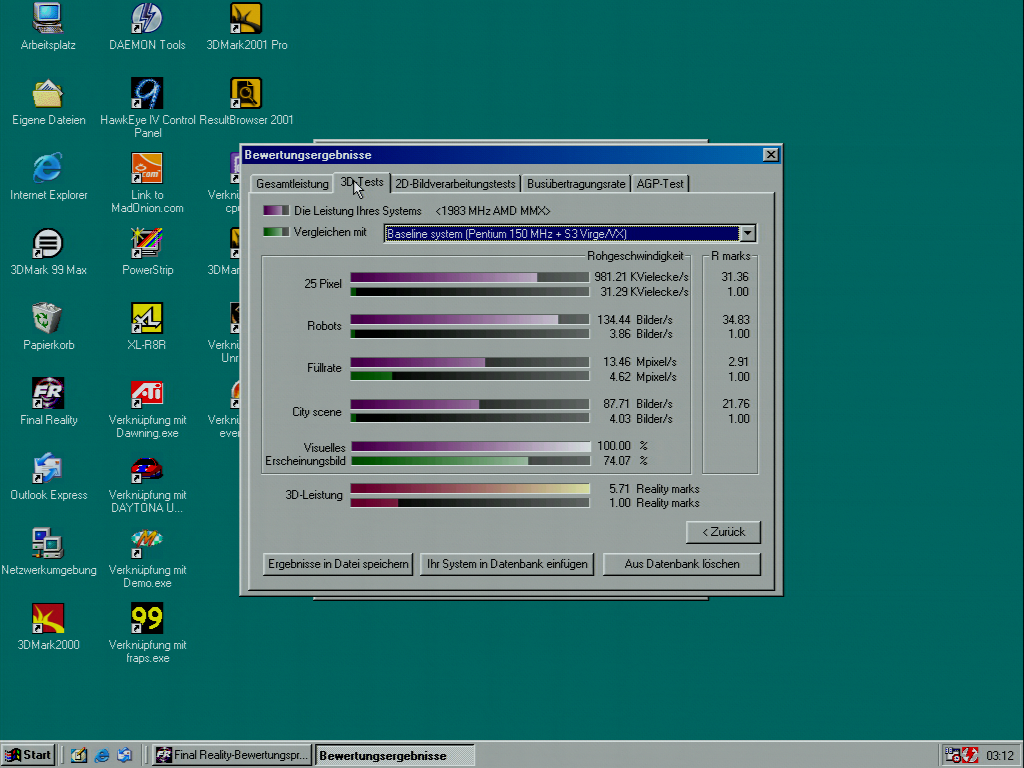Open the PowerStrip desktop icon

(x=147, y=243)
